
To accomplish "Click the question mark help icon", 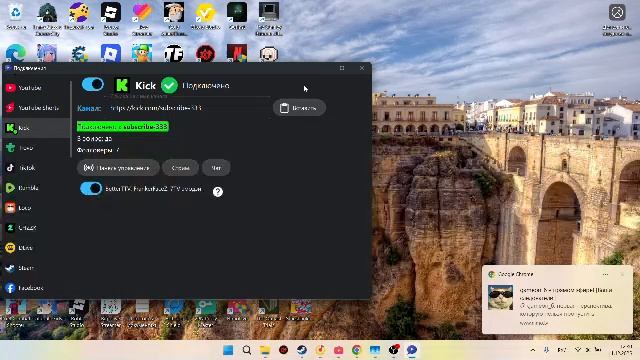I will coord(218,191).
